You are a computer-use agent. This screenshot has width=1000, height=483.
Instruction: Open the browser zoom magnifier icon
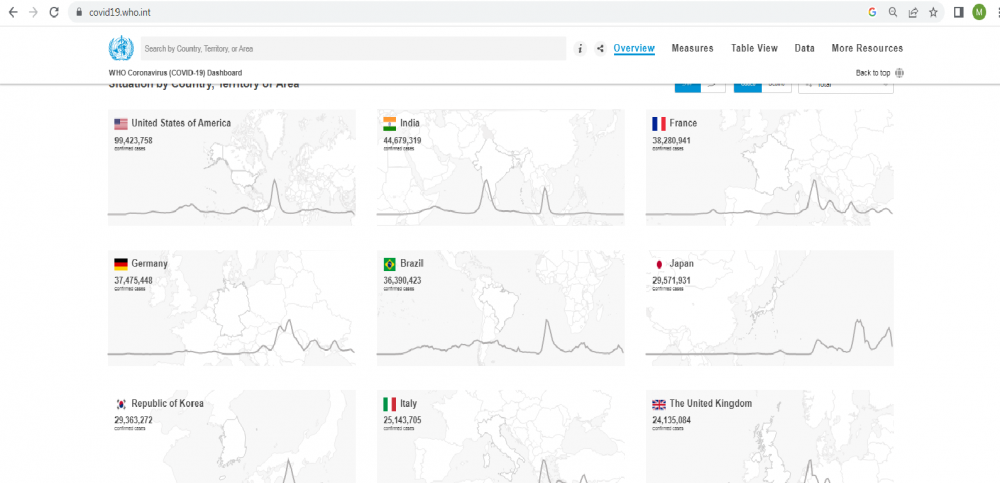[x=893, y=12]
